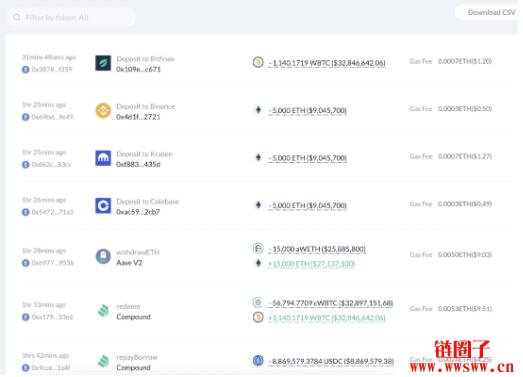Click the Bitfinex leaf logo icon

coord(103,63)
